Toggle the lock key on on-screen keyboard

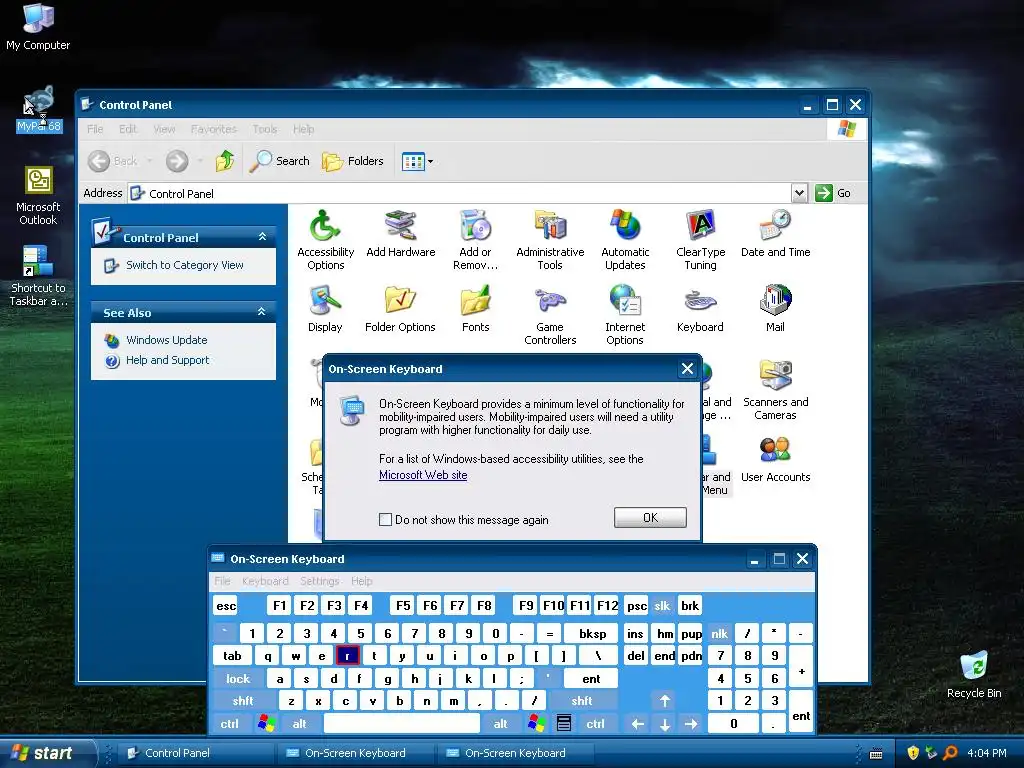point(238,679)
